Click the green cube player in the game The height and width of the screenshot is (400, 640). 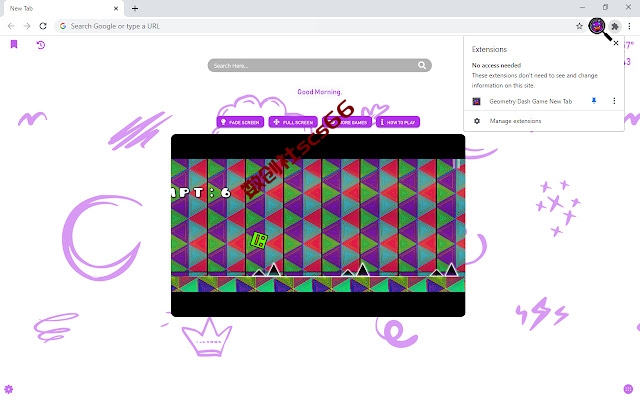tap(258, 240)
